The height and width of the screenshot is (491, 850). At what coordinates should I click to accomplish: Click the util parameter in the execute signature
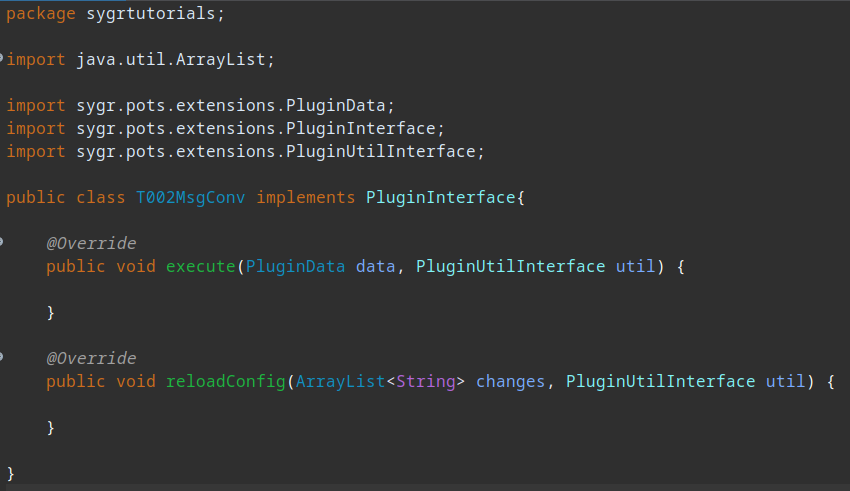(x=635, y=267)
